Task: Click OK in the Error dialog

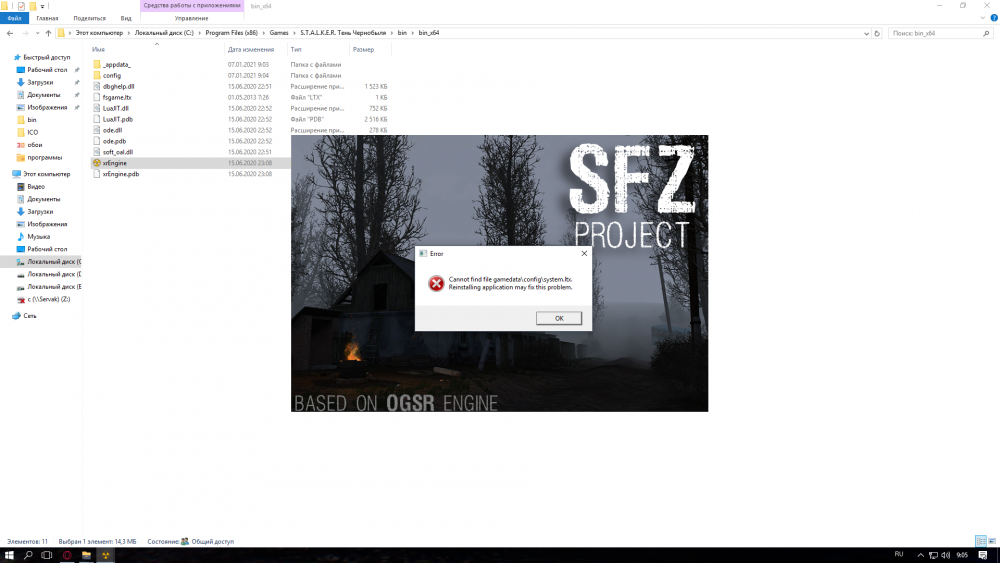Action: click(559, 318)
